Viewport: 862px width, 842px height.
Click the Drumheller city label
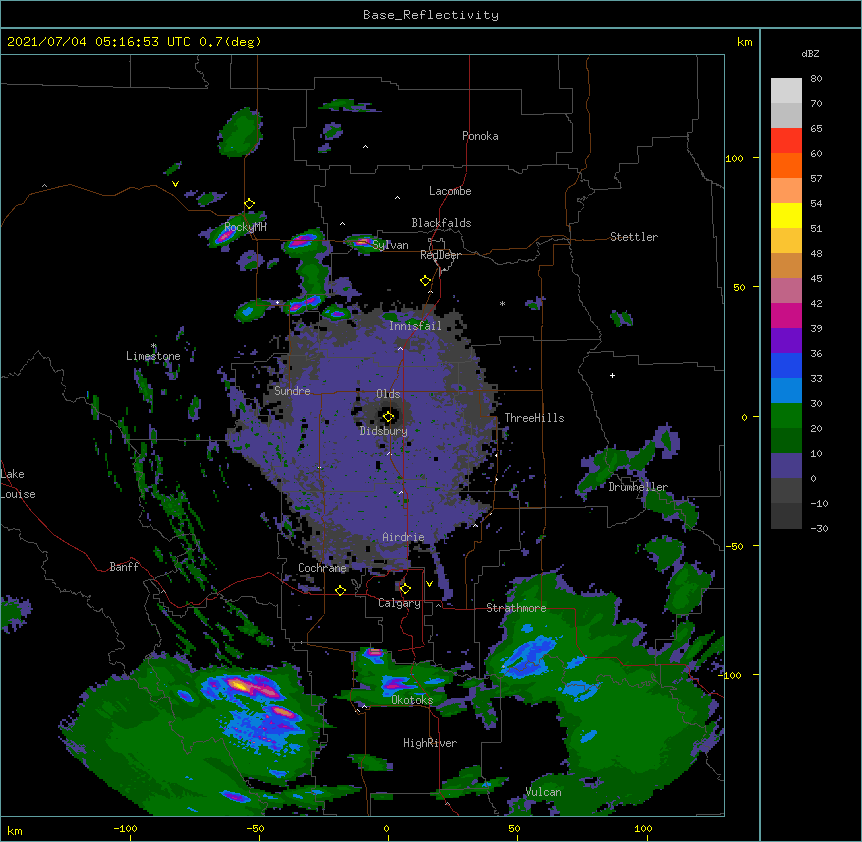tap(638, 487)
